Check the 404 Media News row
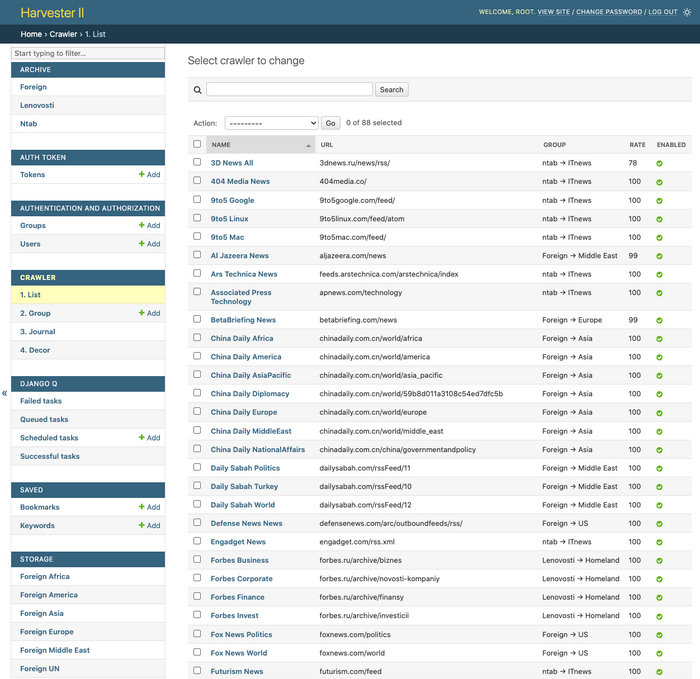The image size is (700, 679). pos(197,180)
